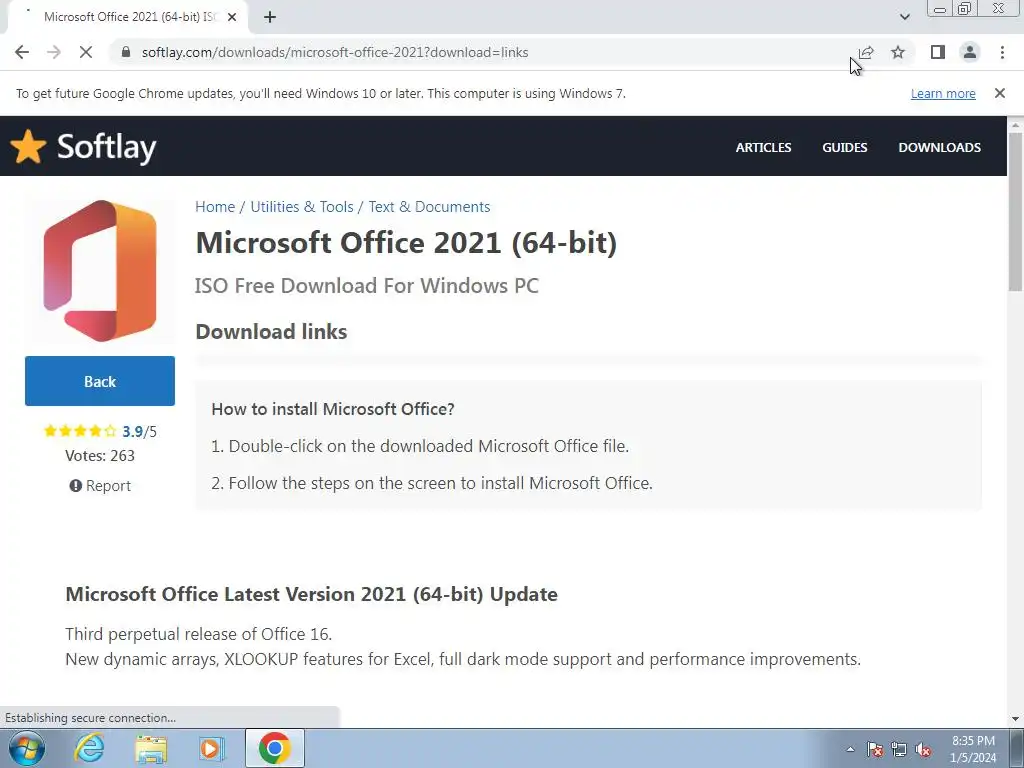Share this page icon in address bar
The height and width of the screenshot is (768, 1024).
tap(866, 52)
